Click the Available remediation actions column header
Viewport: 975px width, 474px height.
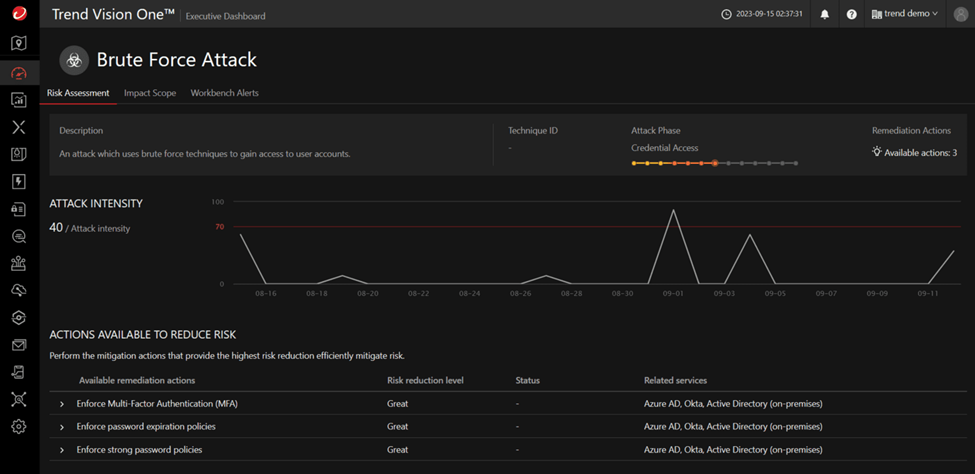[137, 380]
